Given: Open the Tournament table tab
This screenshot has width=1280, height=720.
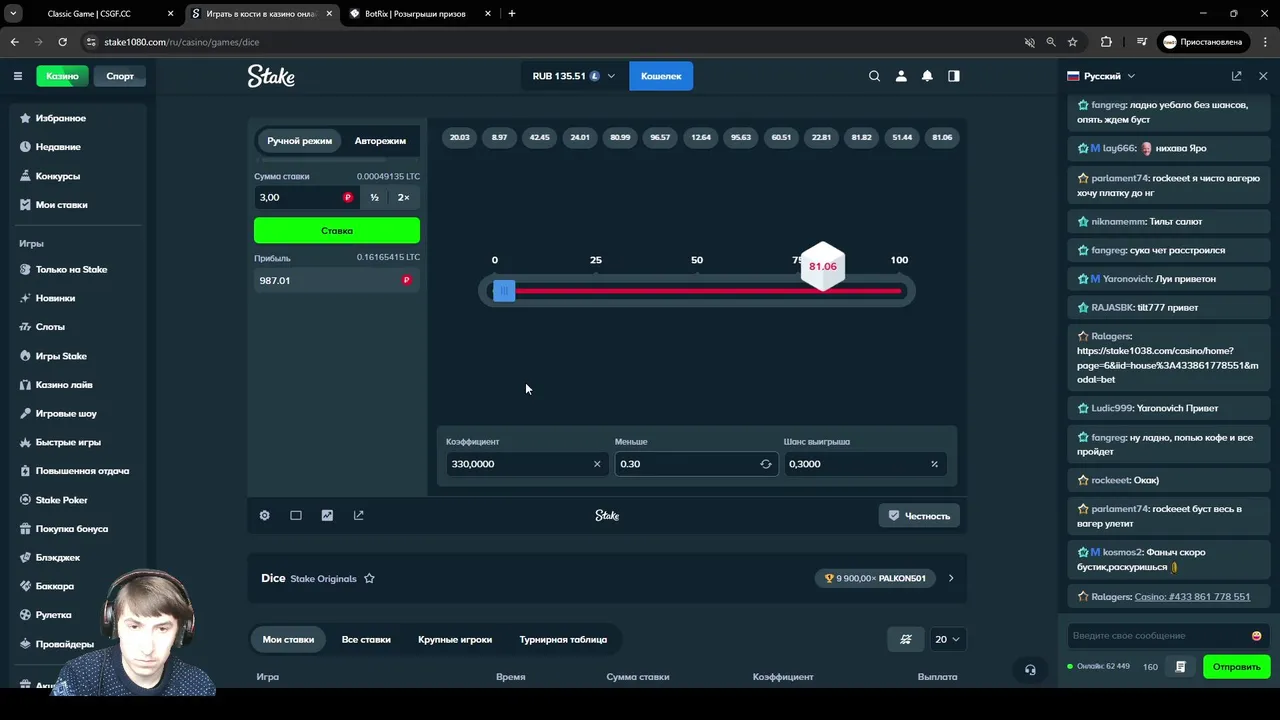Looking at the screenshot, I should (x=563, y=639).
